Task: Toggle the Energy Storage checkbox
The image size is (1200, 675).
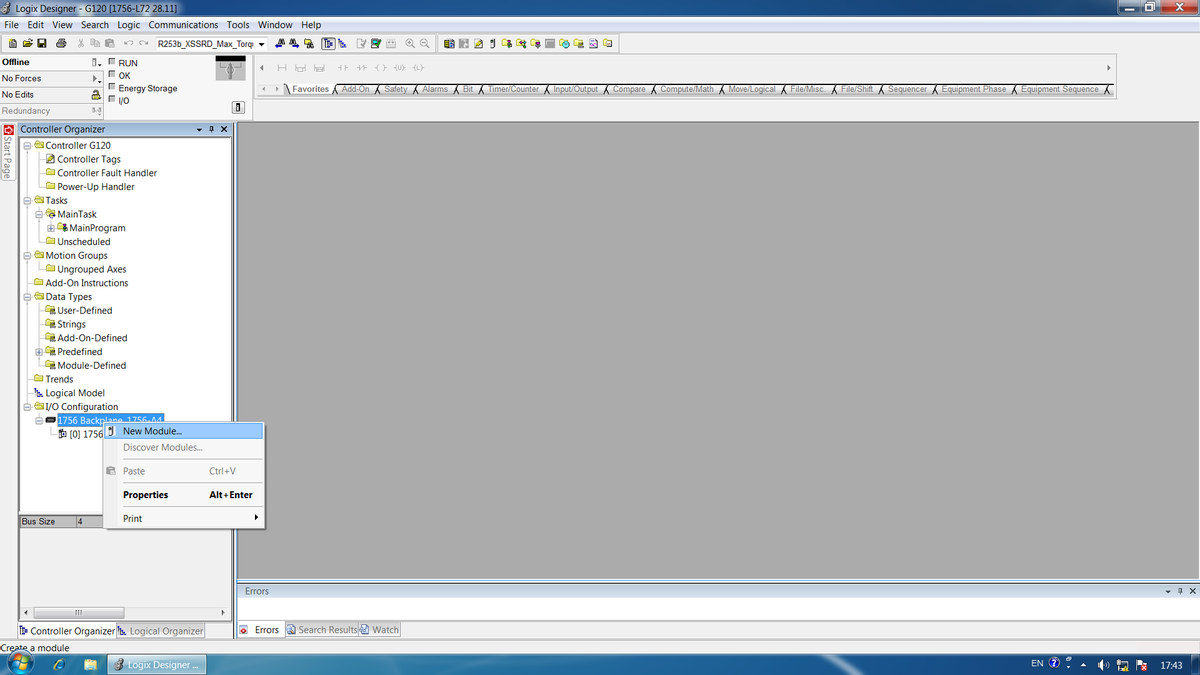Action: pos(112,88)
